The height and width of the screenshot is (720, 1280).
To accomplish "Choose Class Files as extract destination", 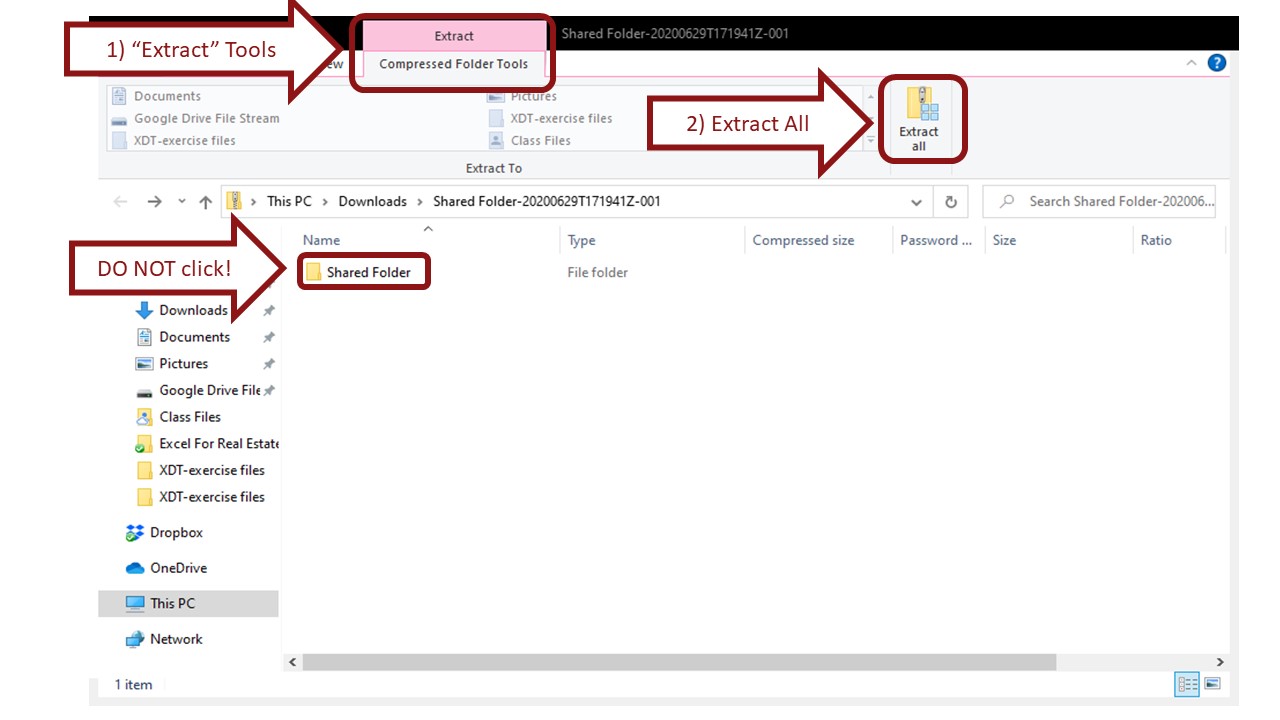I will click(530, 141).
